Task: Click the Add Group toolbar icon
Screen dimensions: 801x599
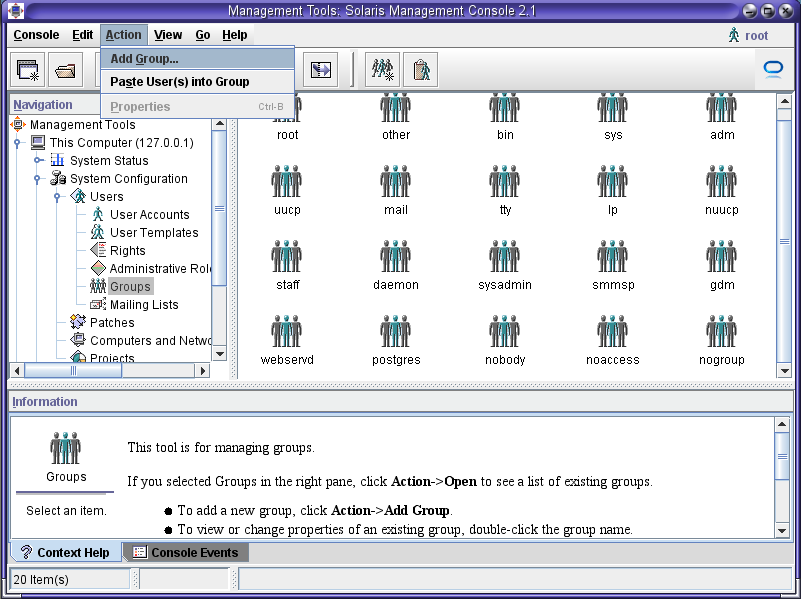Action: click(x=383, y=70)
